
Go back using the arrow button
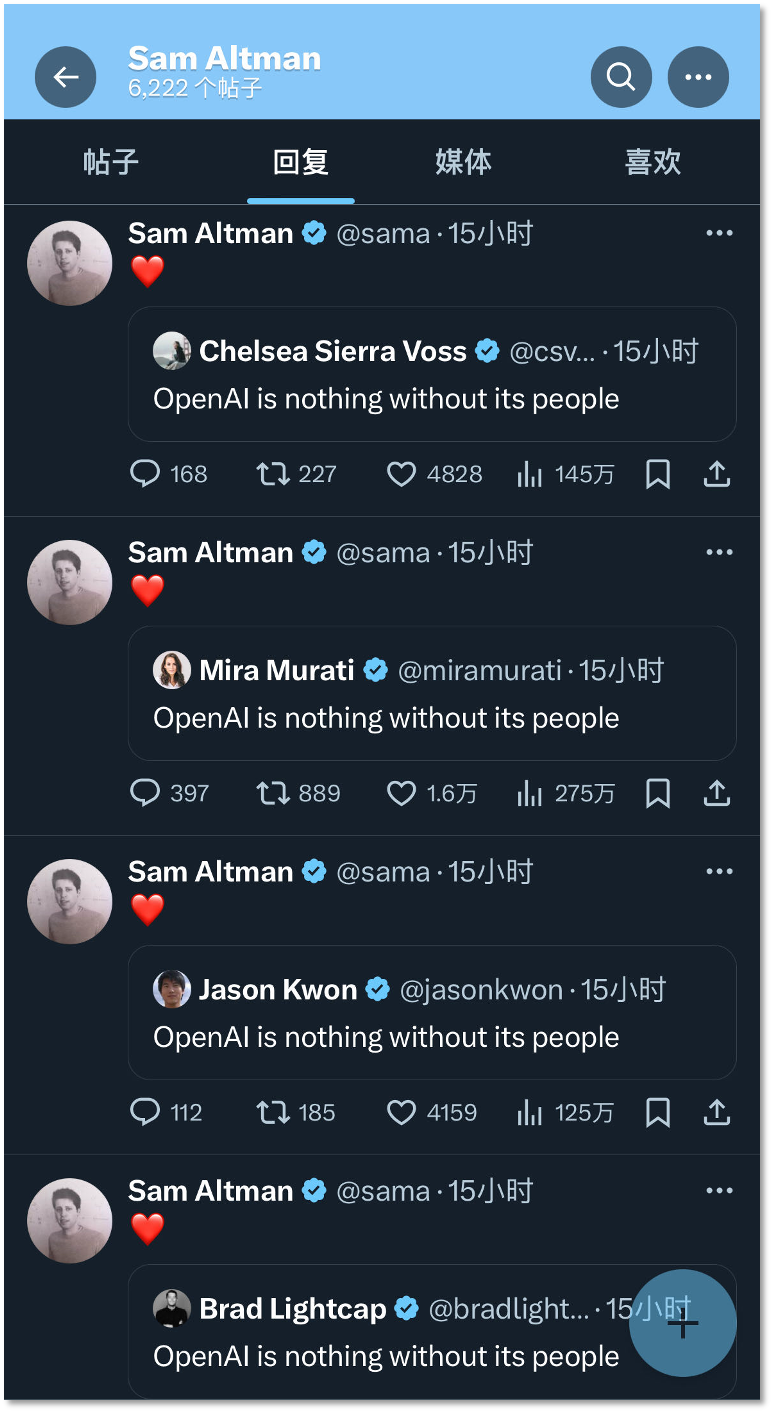click(x=65, y=77)
